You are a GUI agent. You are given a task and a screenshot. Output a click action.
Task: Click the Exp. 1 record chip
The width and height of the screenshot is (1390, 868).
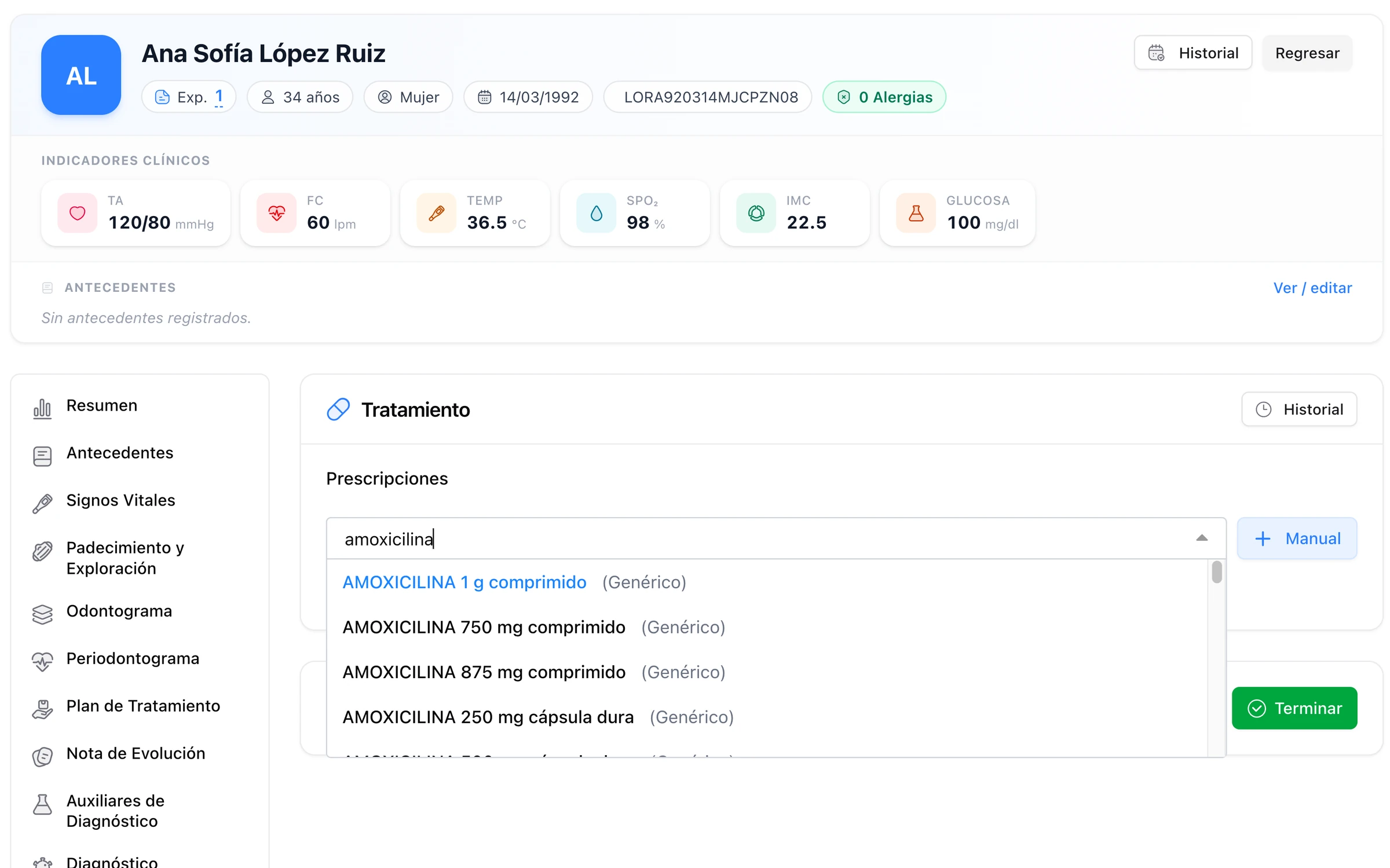coord(188,97)
